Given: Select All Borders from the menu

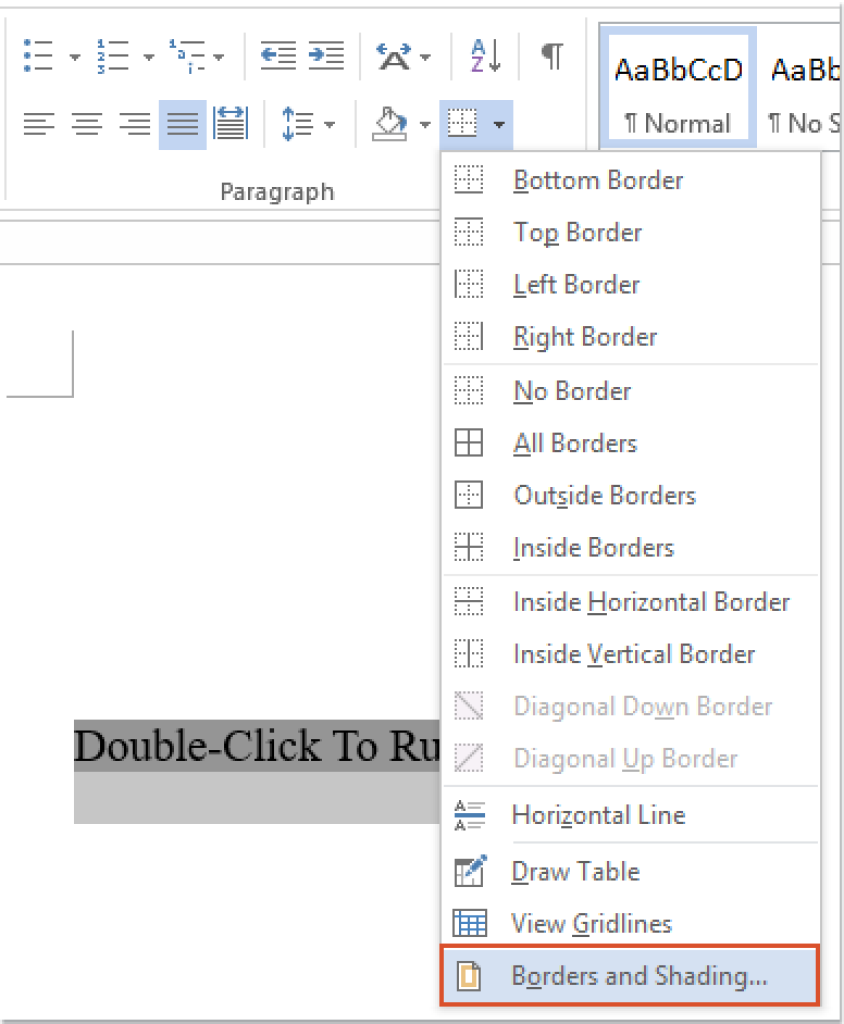Looking at the screenshot, I should tap(575, 443).
